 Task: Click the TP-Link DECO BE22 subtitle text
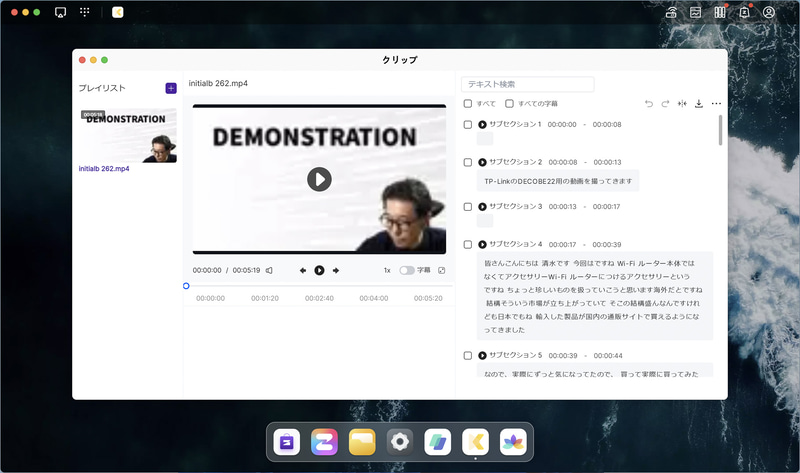point(558,181)
